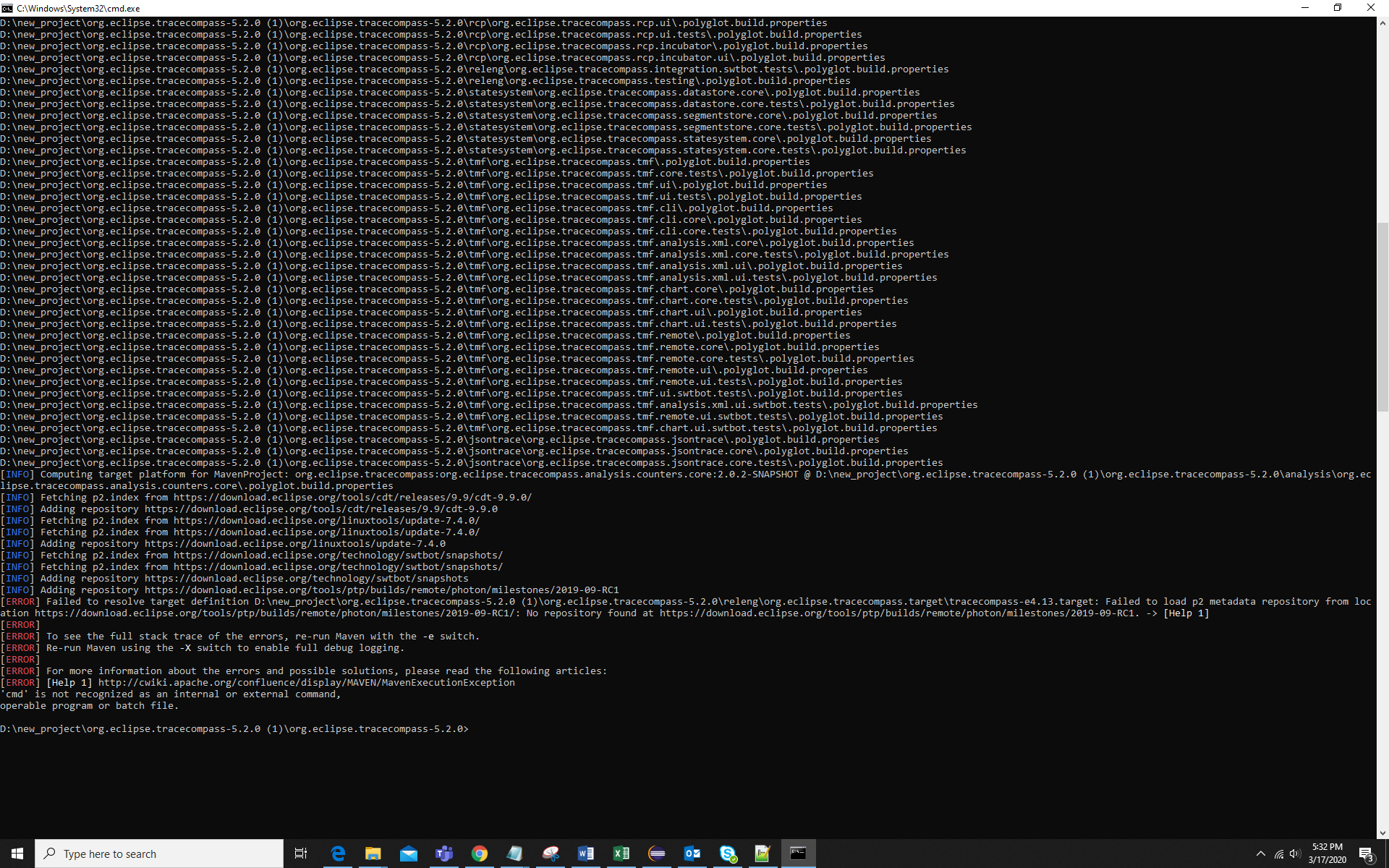
Task: Switch to Microsoft Word on the taskbar
Action: pyautogui.click(x=586, y=854)
